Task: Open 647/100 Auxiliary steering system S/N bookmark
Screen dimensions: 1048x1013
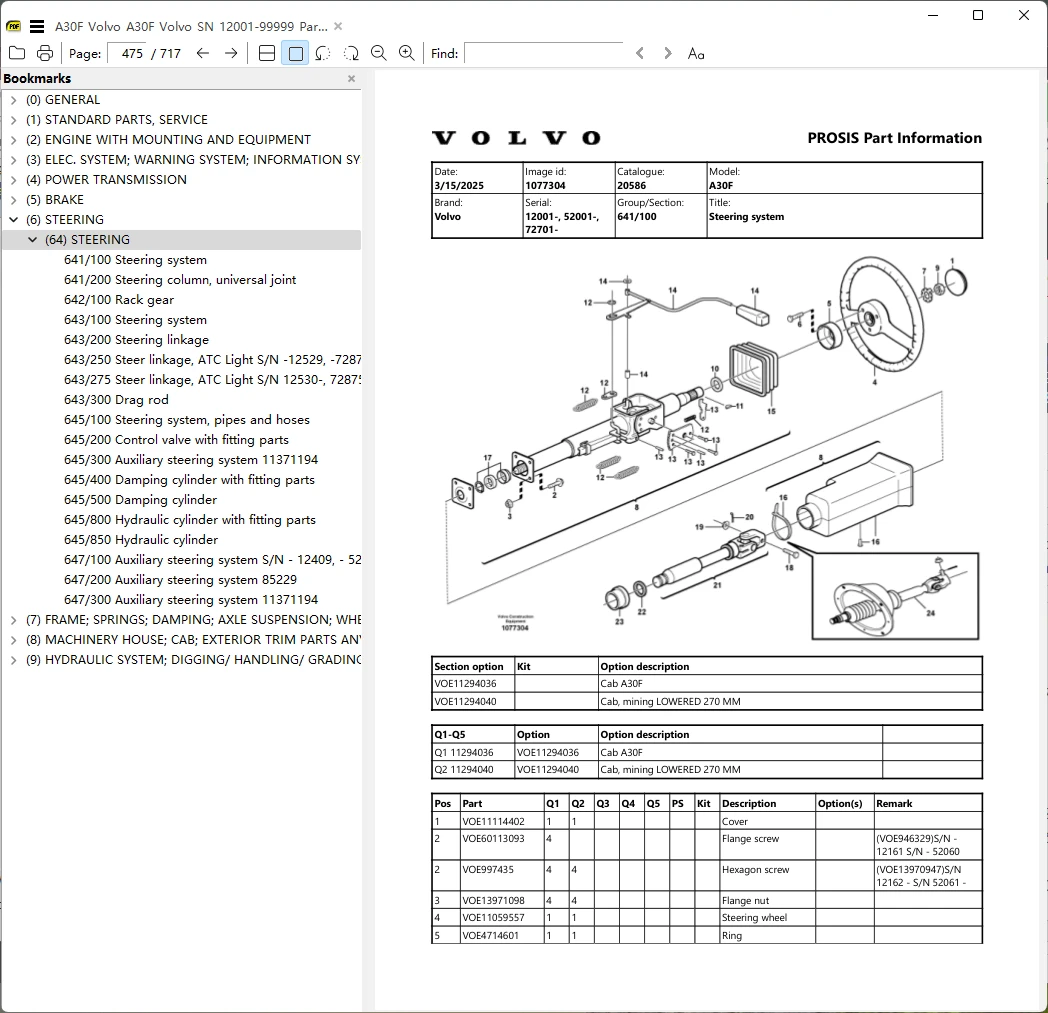Action: (x=213, y=561)
